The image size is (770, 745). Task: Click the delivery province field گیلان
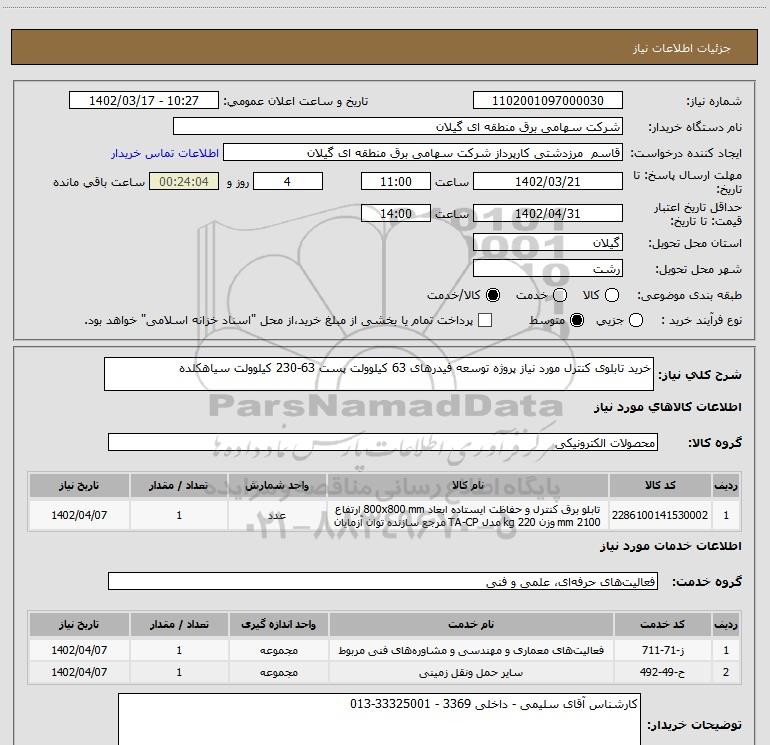click(548, 242)
